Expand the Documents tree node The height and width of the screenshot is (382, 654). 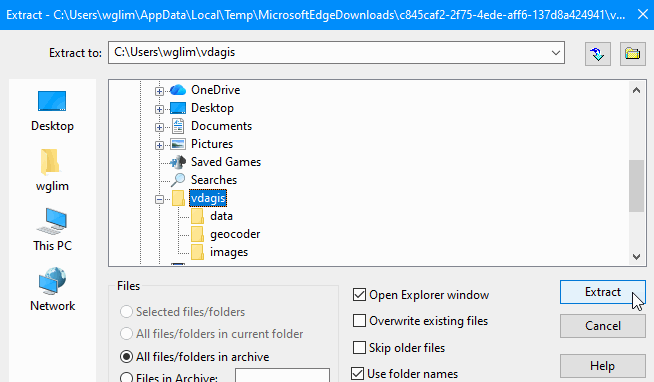pyautogui.click(x=159, y=127)
